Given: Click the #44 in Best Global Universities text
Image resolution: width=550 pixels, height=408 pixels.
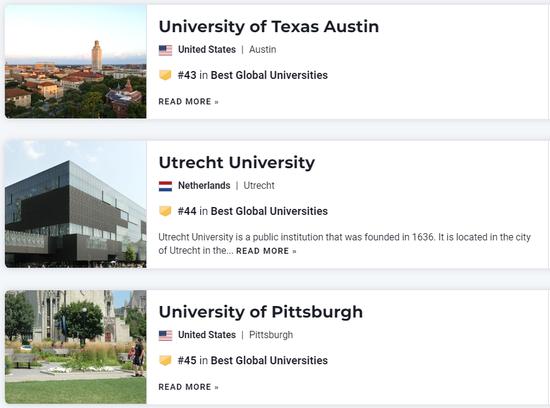Looking at the screenshot, I should pyautogui.click(x=253, y=211).
